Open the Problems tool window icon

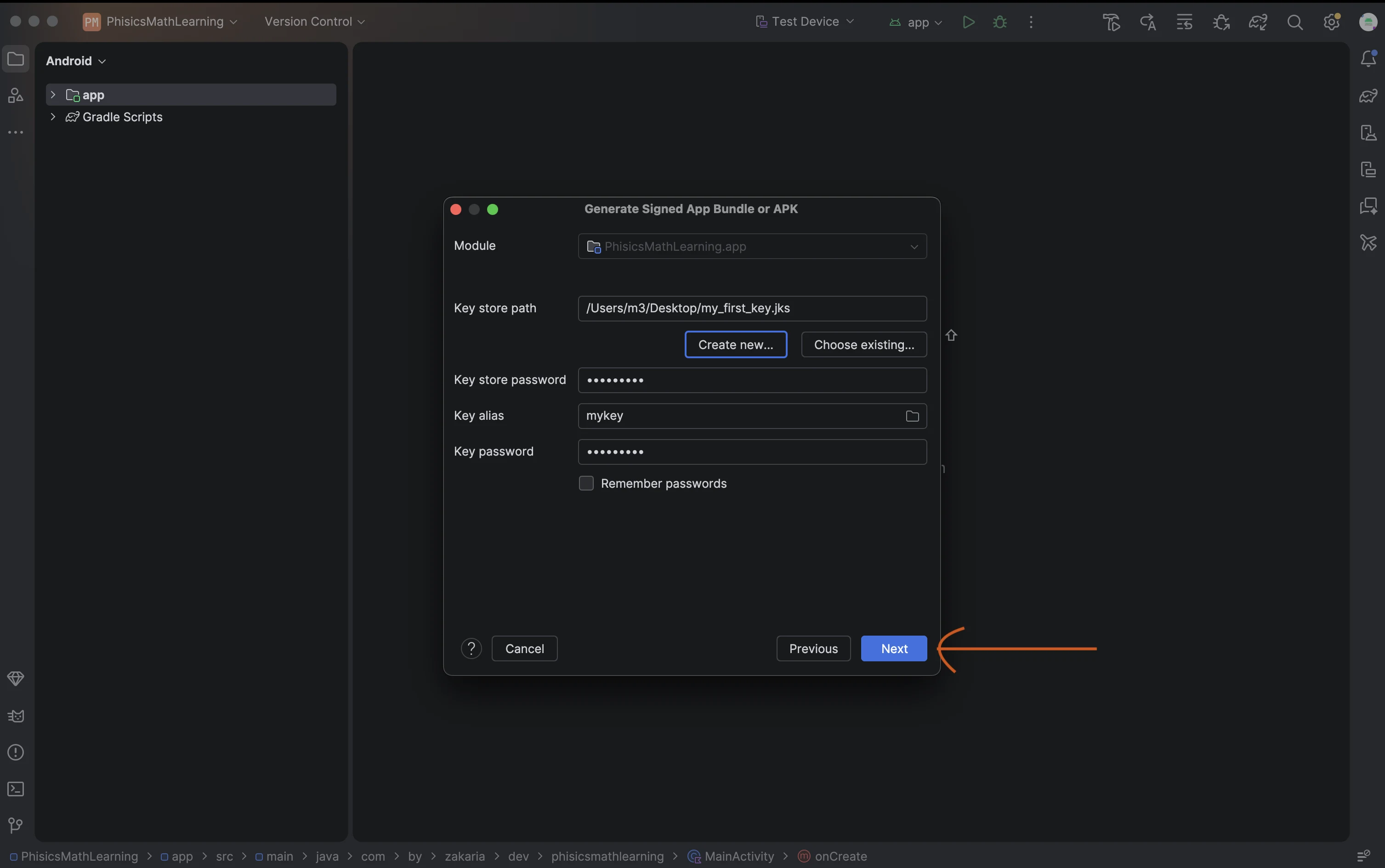[x=16, y=752]
